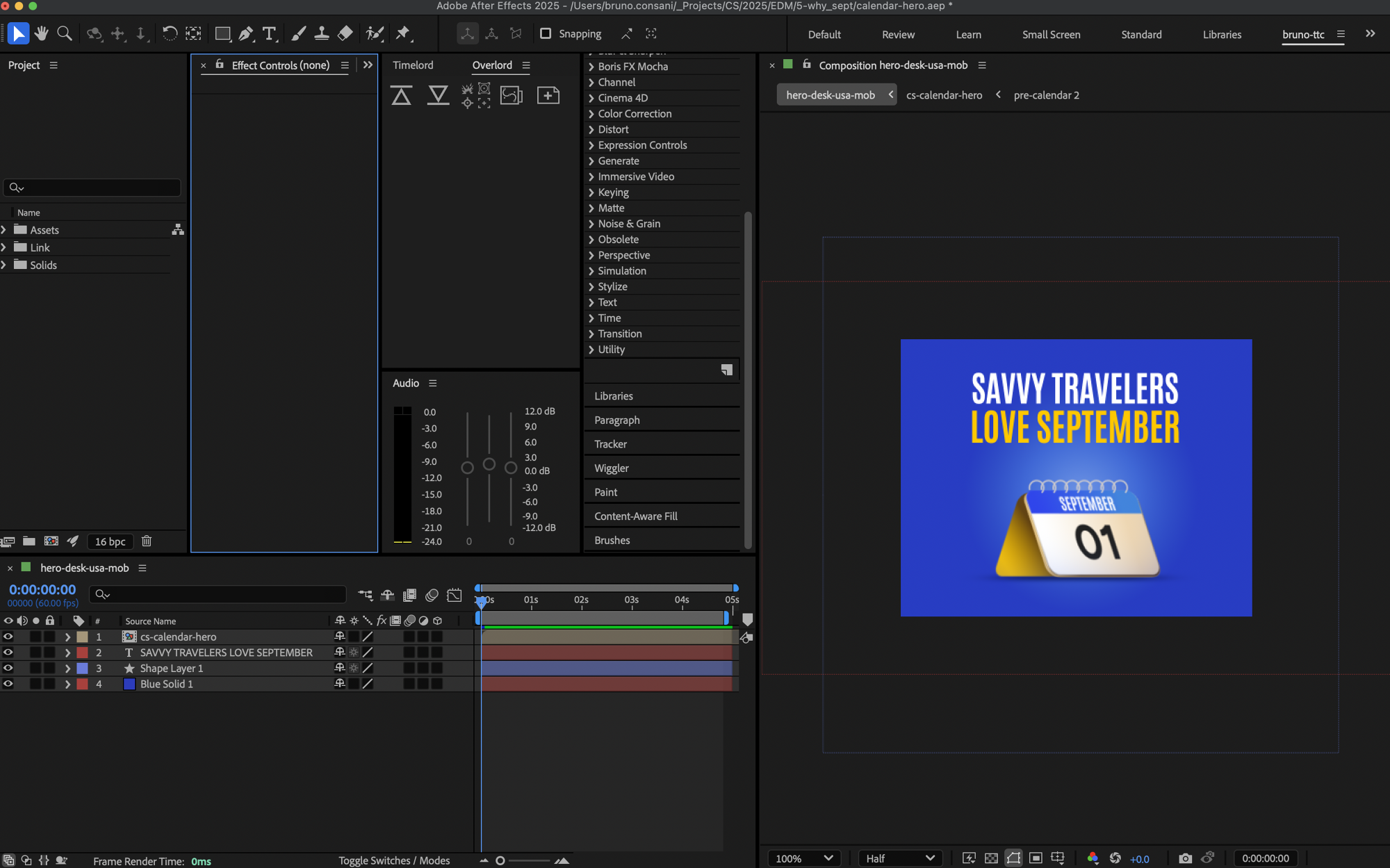Open the 100% magnification dropdown
1390x868 pixels.
point(803,858)
